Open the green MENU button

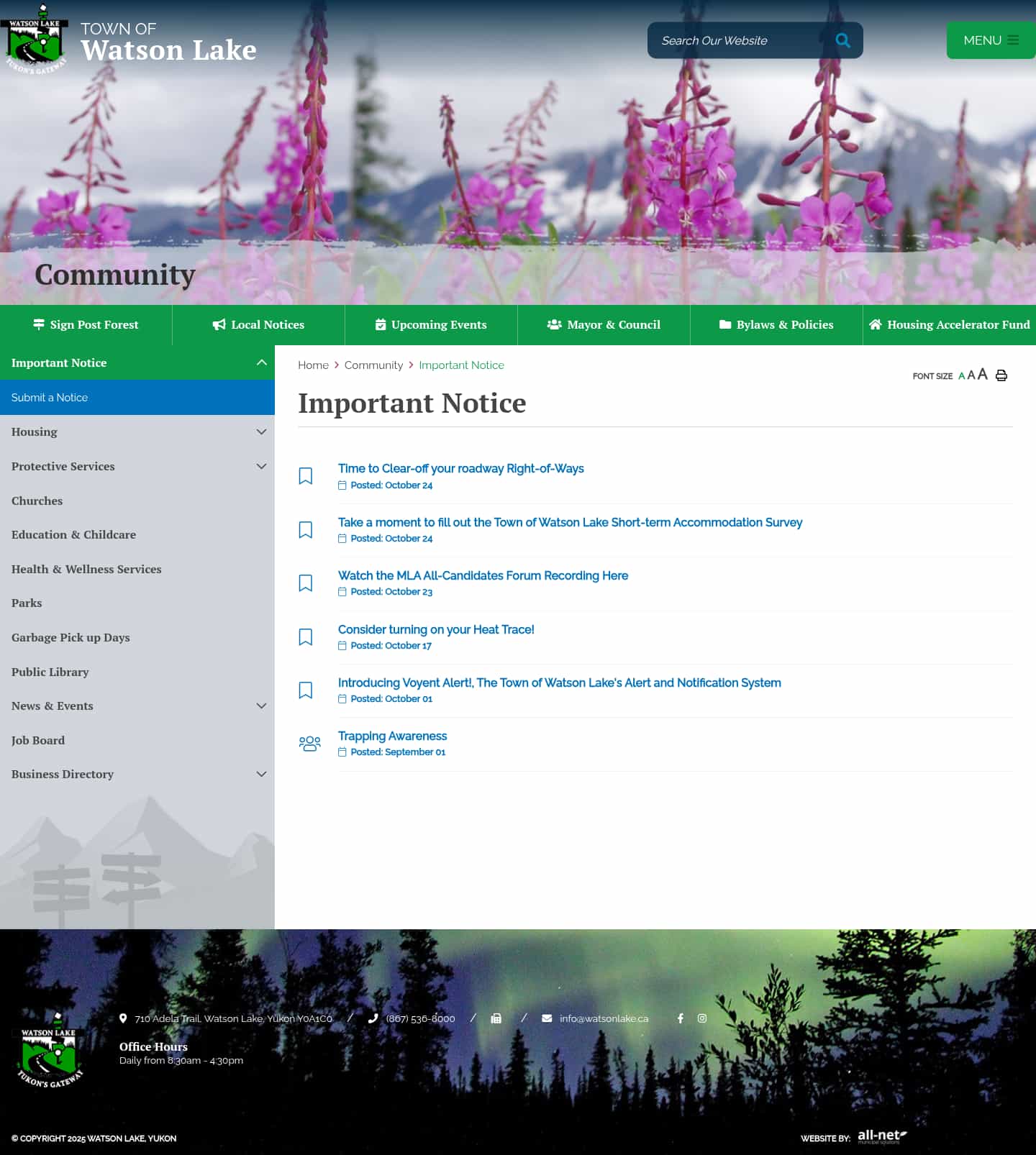coord(991,40)
